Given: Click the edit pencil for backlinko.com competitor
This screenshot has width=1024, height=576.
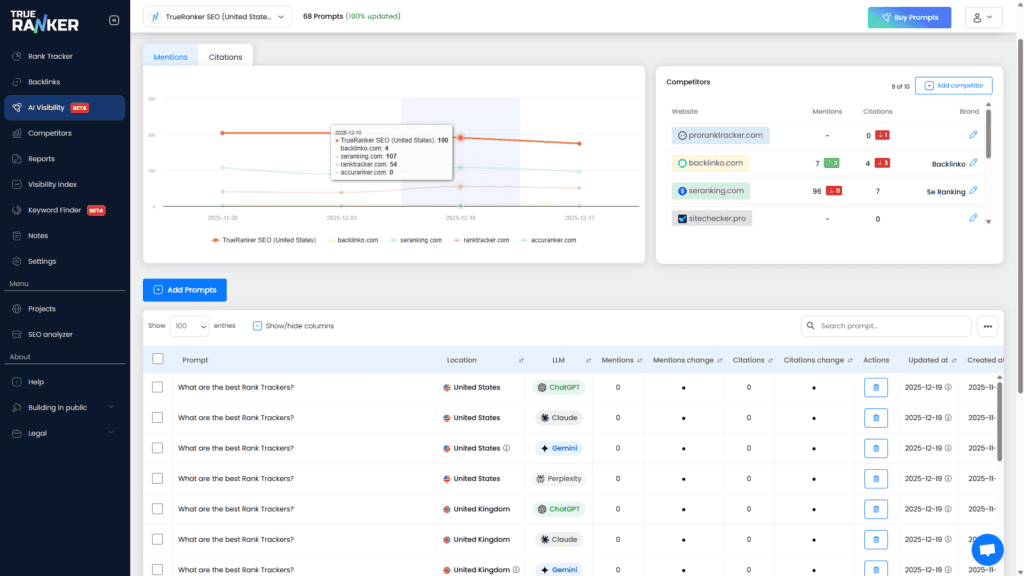Looking at the screenshot, I should tap(973, 163).
